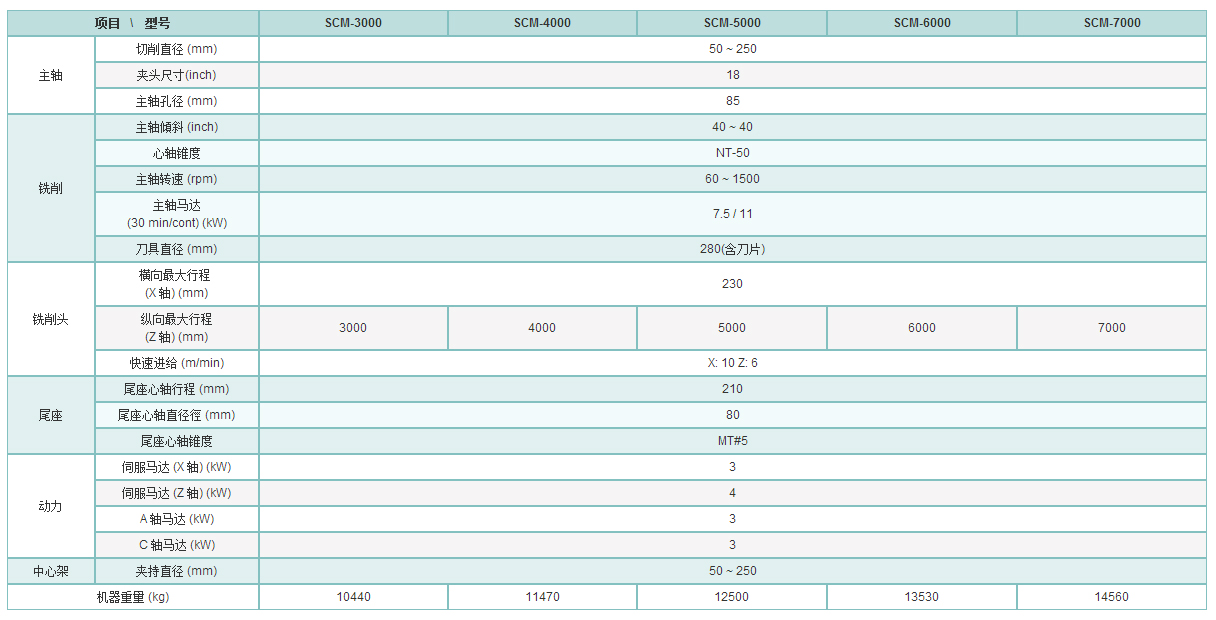1216x620 pixels.
Task: Select the 机器重量 (kg) row label
Action: (x=133, y=597)
